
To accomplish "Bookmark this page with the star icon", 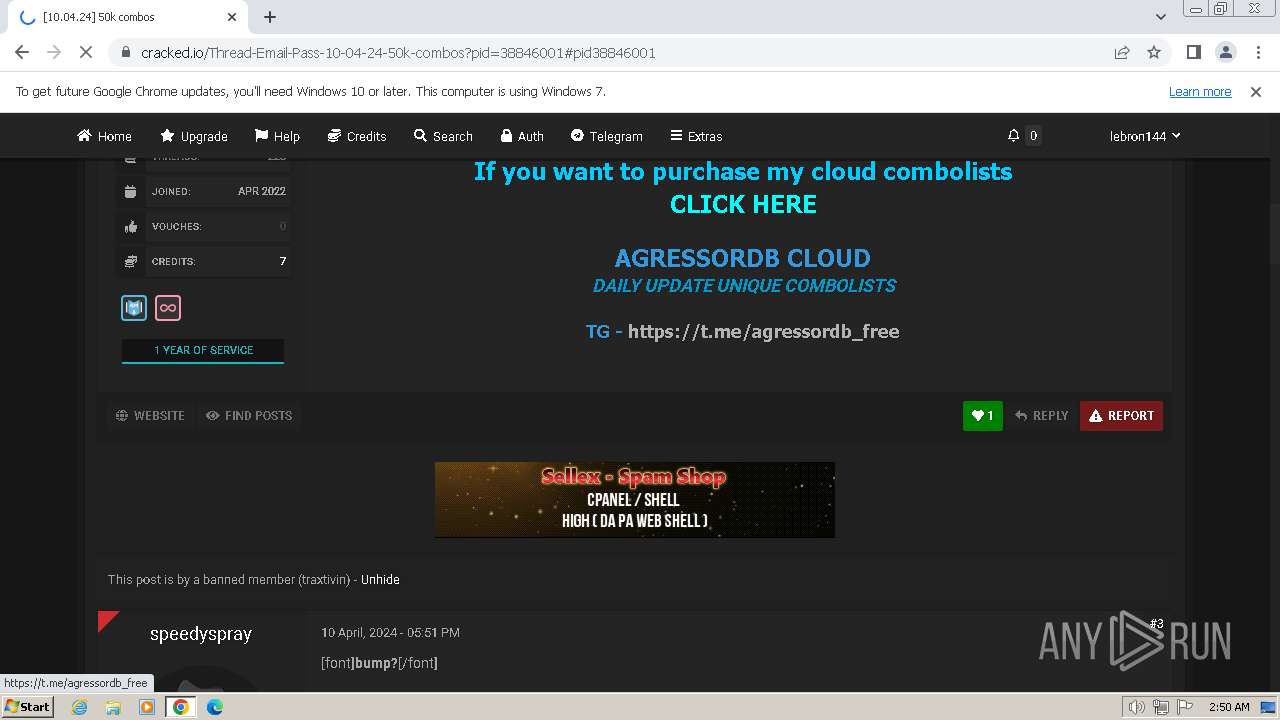I will tap(1154, 52).
